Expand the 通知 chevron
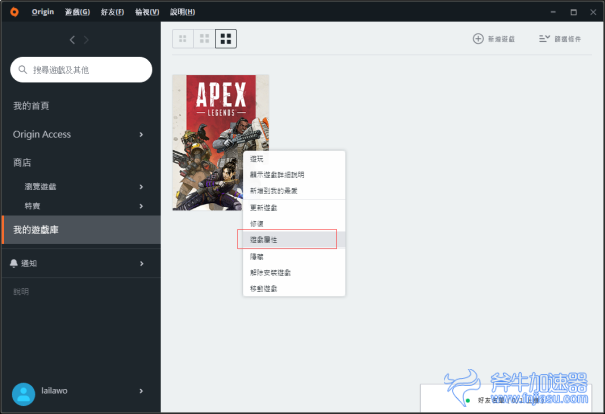Screen dimensions: 605x414 141,264
